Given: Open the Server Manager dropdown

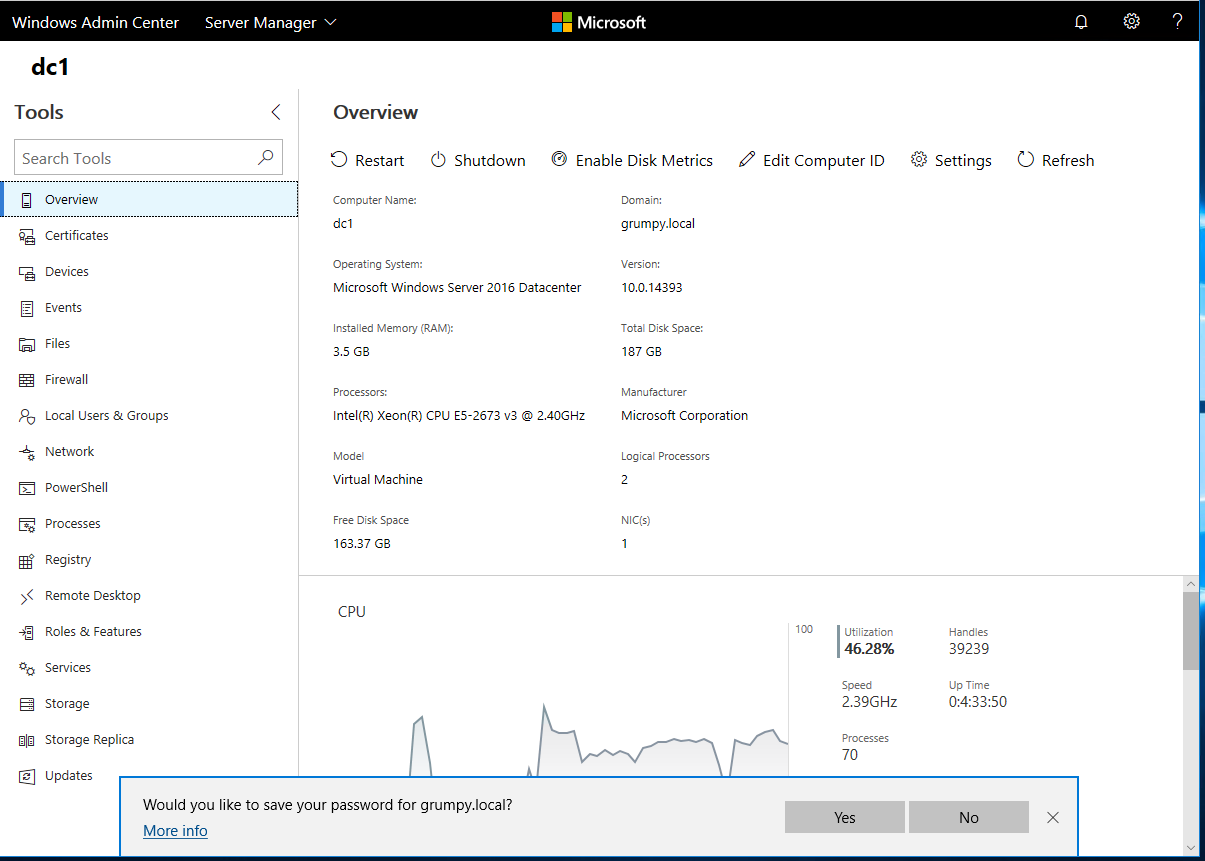Looking at the screenshot, I should click(271, 22).
